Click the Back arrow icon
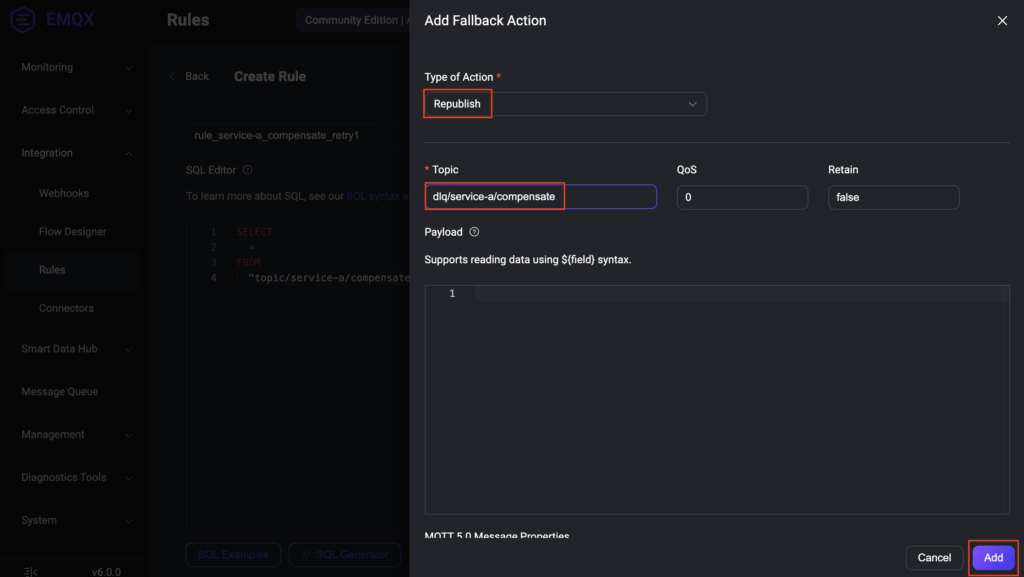The width and height of the screenshot is (1024, 577). (171, 77)
